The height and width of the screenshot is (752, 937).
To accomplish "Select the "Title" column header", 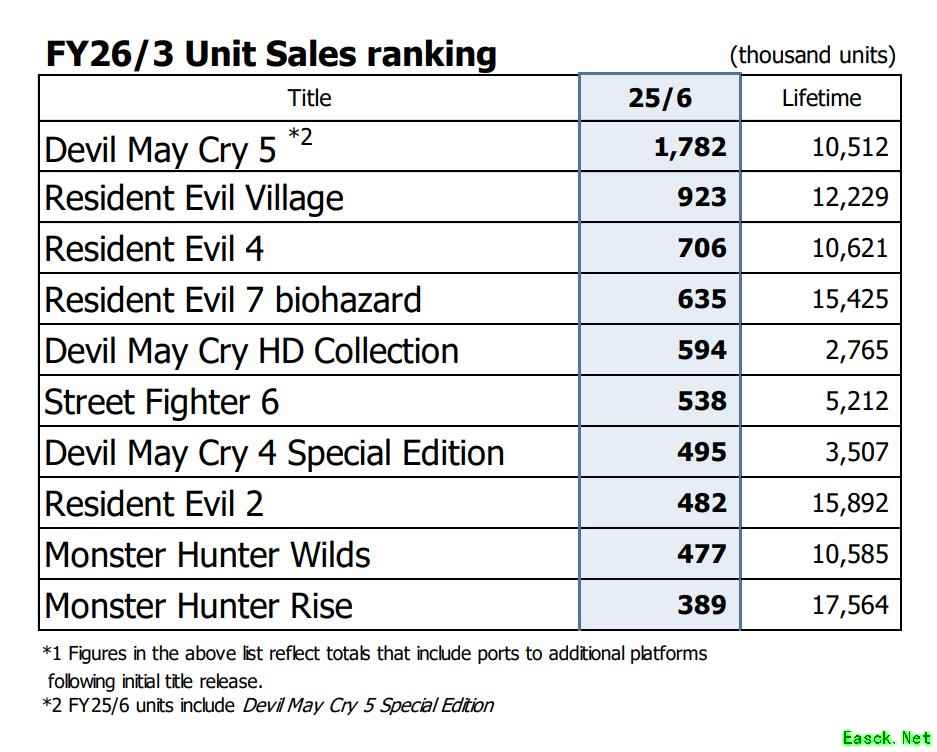I will 309,98.
